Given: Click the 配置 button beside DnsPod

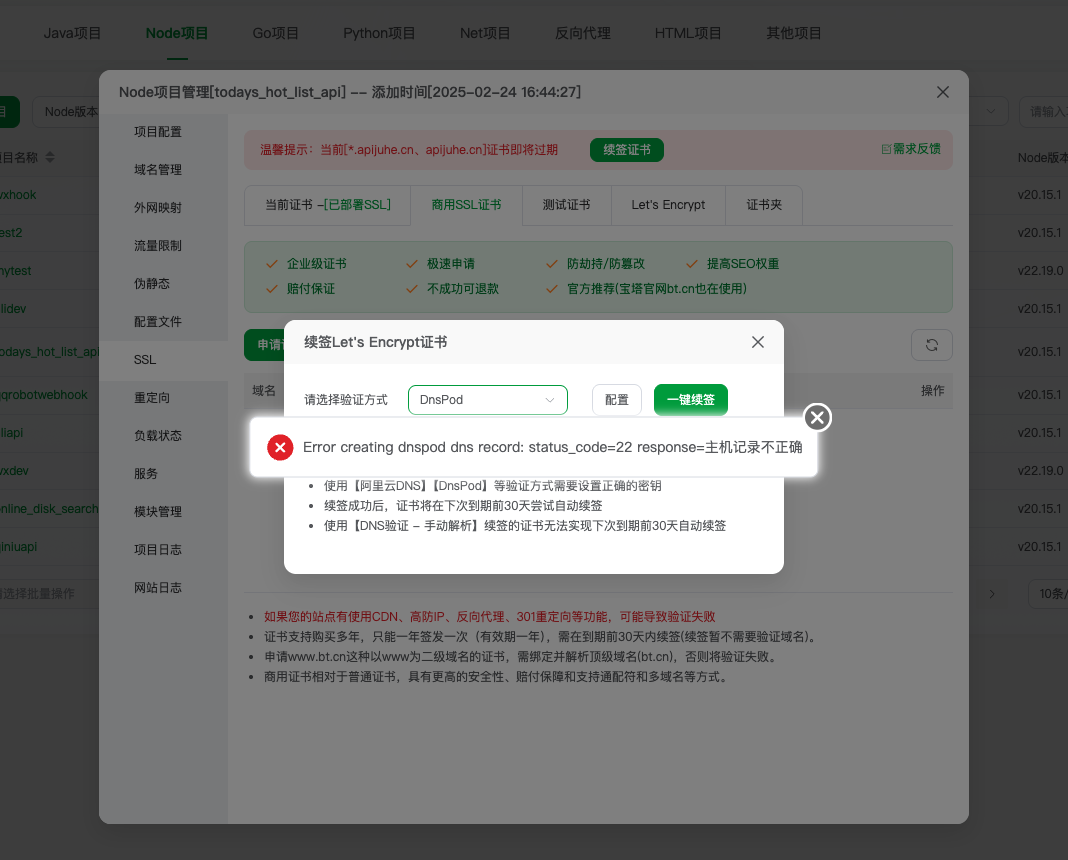Looking at the screenshot, I should [x=616, y=399].
